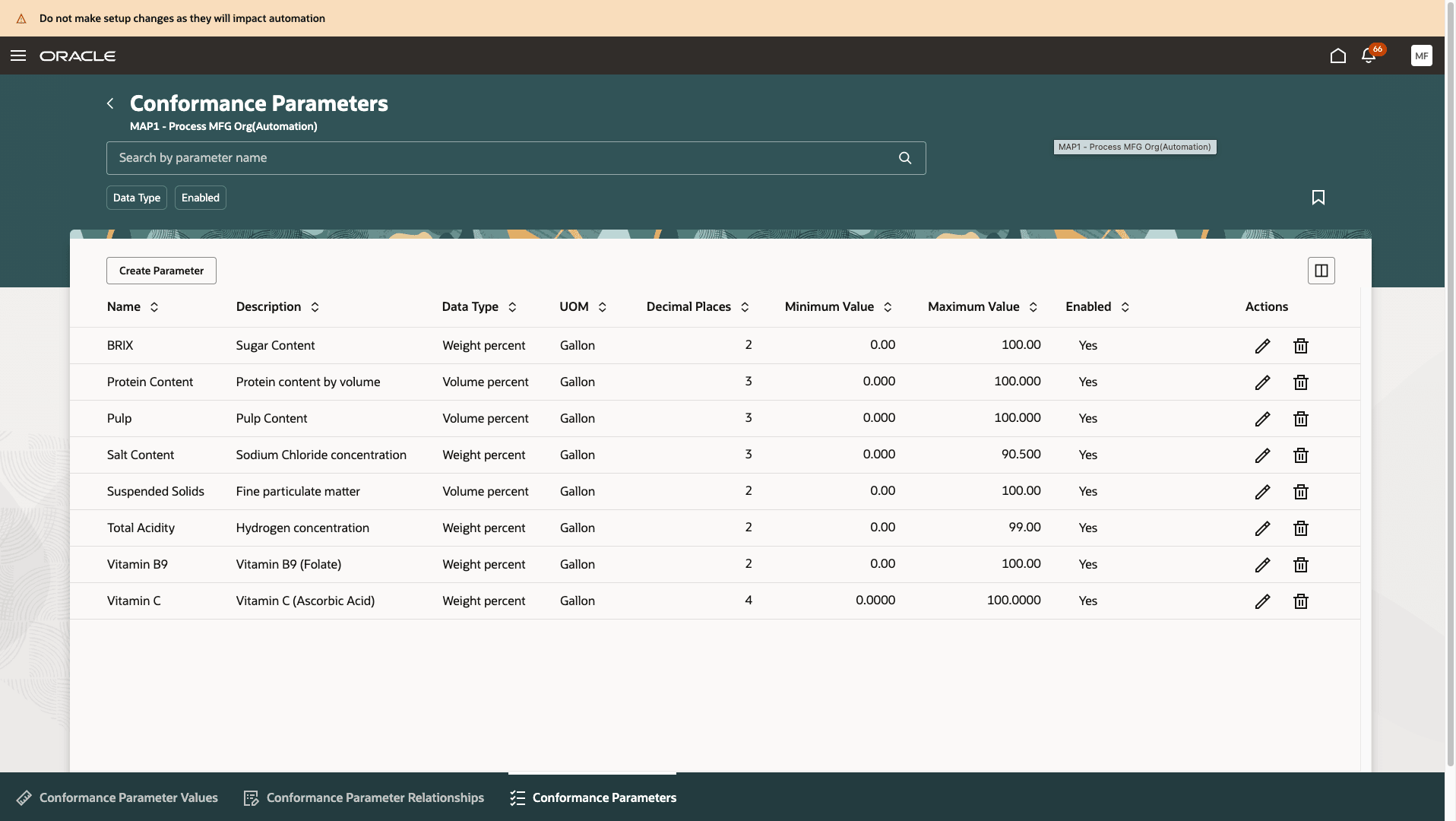Edit the Pulp parameter
The width and height of the screenshot is (1456, 821).
point(1262,419)
